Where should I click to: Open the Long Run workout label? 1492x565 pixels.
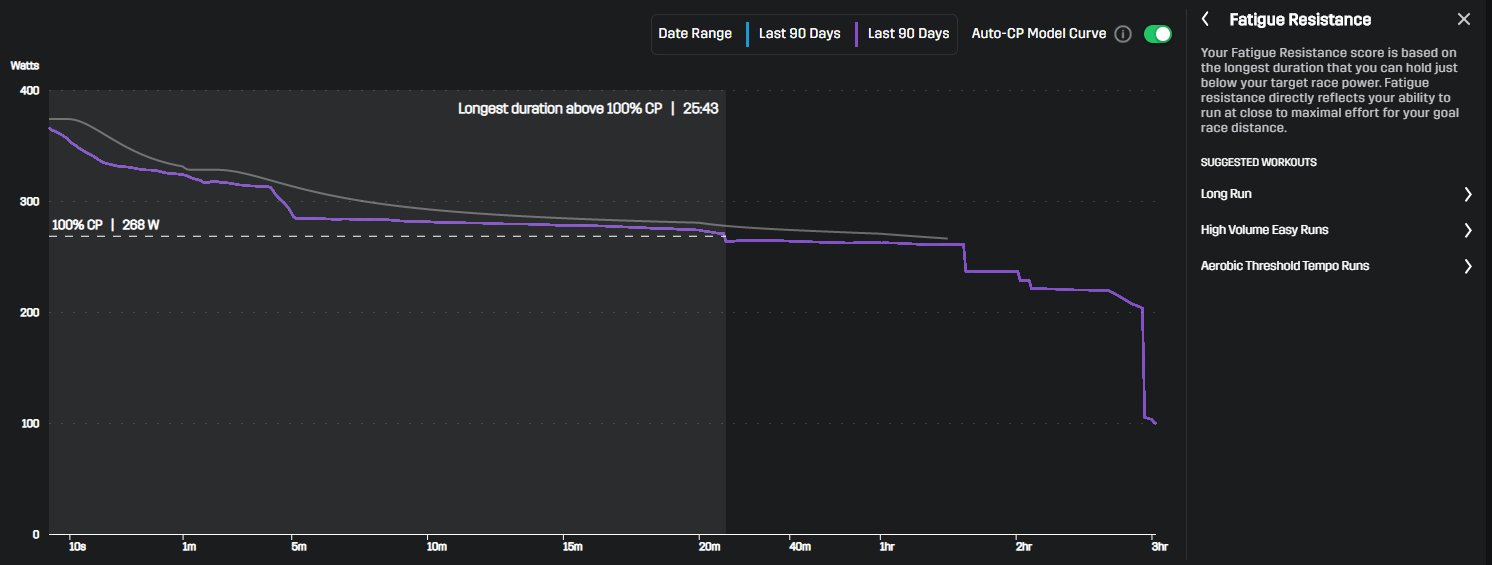tap(1226, 194)
